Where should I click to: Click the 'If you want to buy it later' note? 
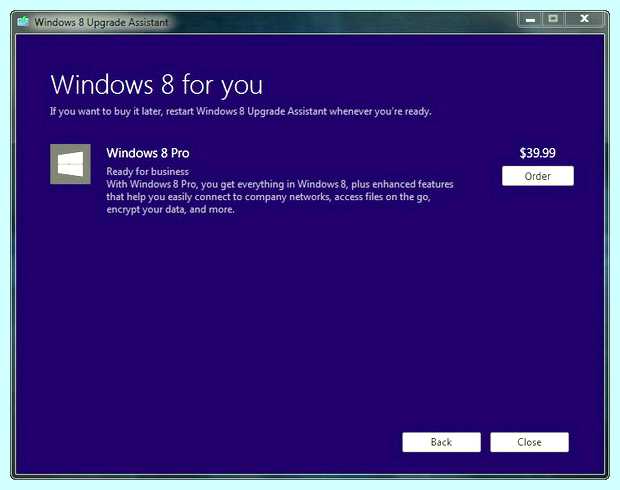tap(240, 112)
